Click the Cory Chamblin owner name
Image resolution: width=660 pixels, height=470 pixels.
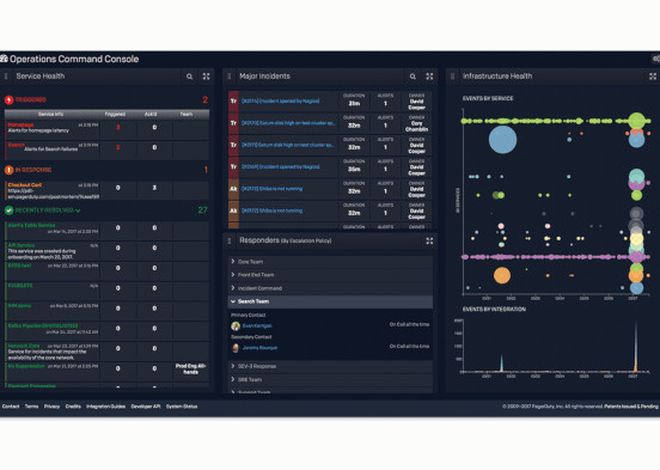tap(417, 127)
